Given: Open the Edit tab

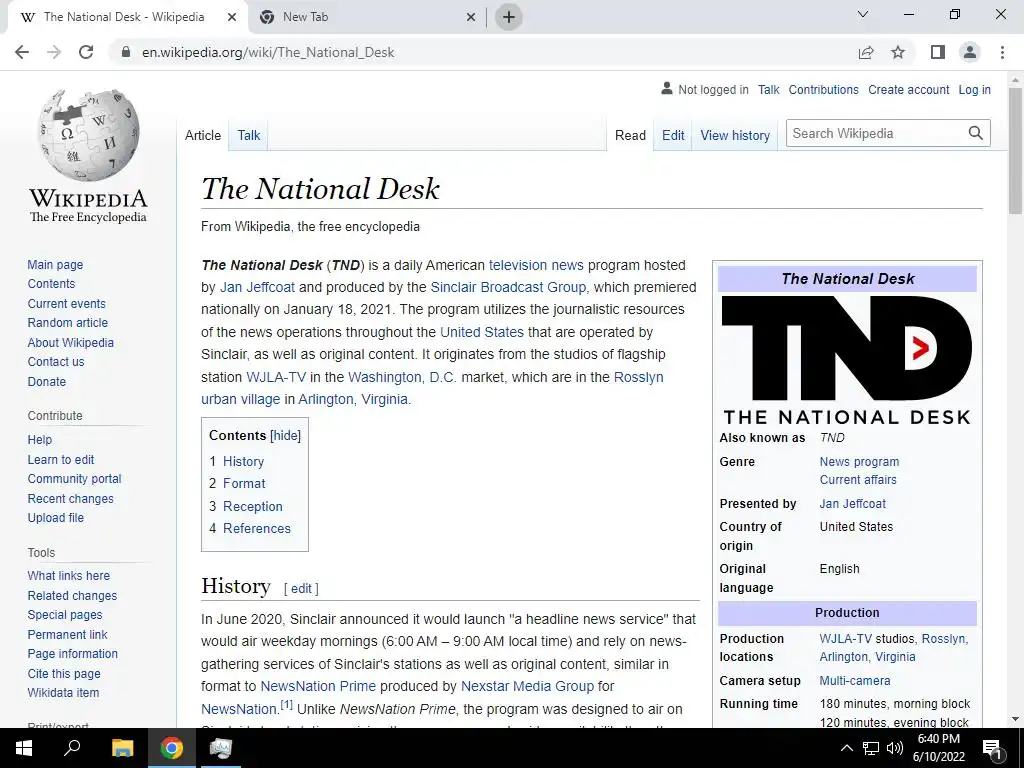Looking at the screenshot, I should [x=673, y=135].
